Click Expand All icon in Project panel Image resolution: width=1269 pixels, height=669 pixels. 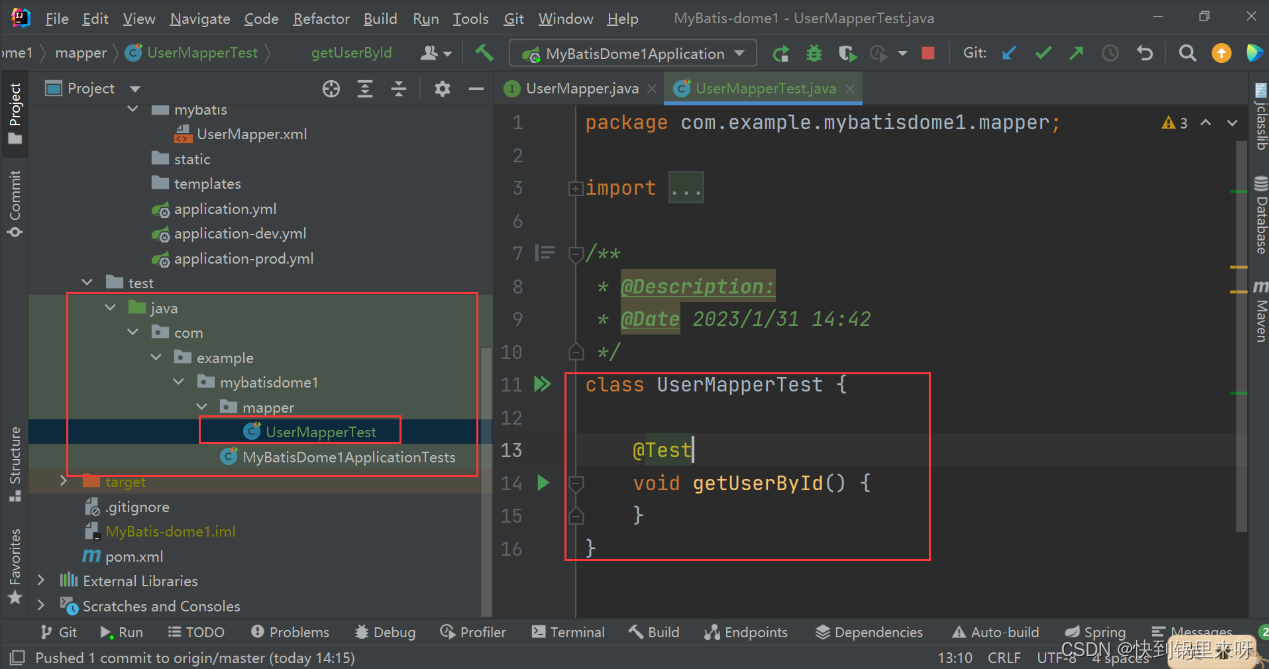coord(366,89)
